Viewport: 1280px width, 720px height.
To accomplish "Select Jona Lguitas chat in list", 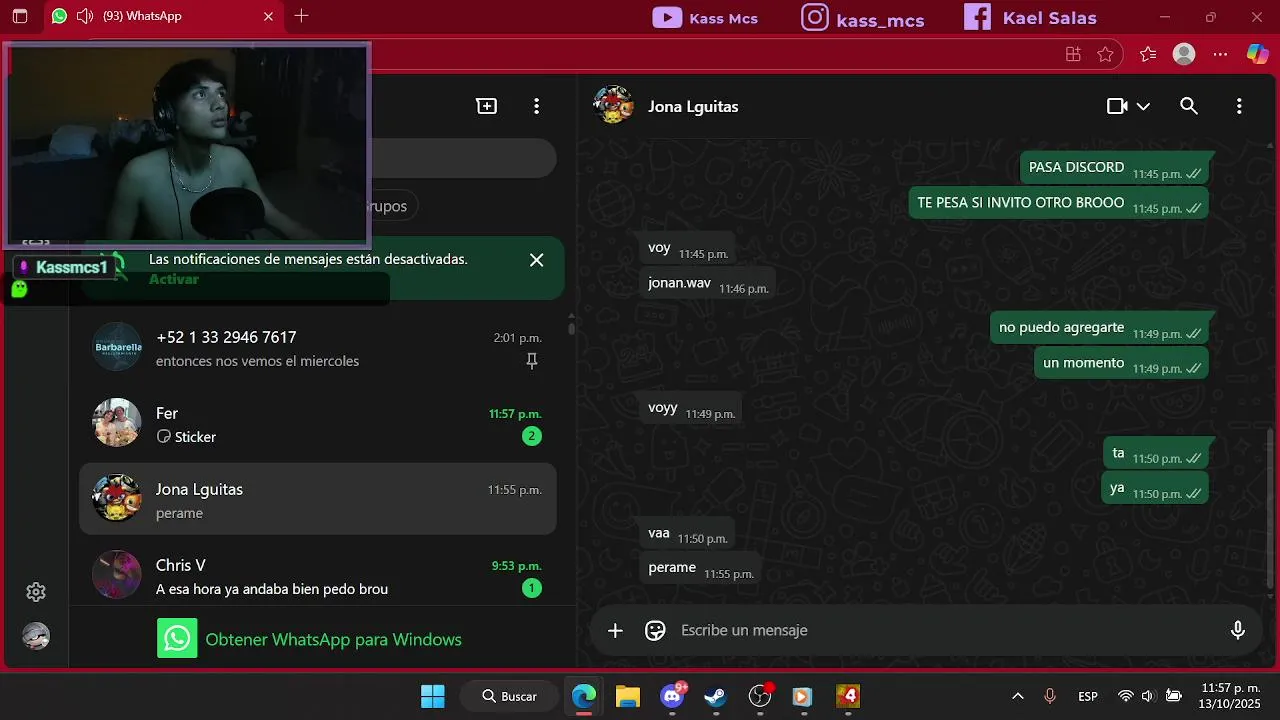I will (x=318, y=500).
